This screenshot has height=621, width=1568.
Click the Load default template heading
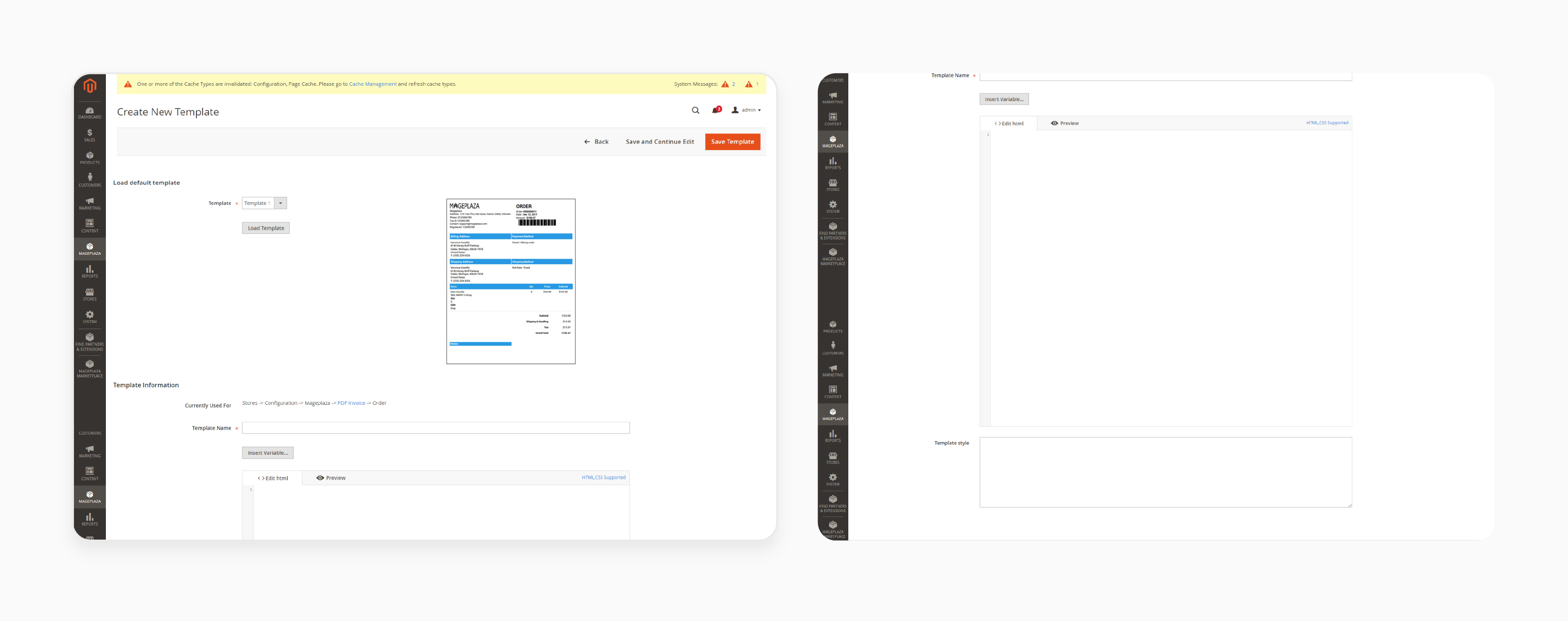147,182
